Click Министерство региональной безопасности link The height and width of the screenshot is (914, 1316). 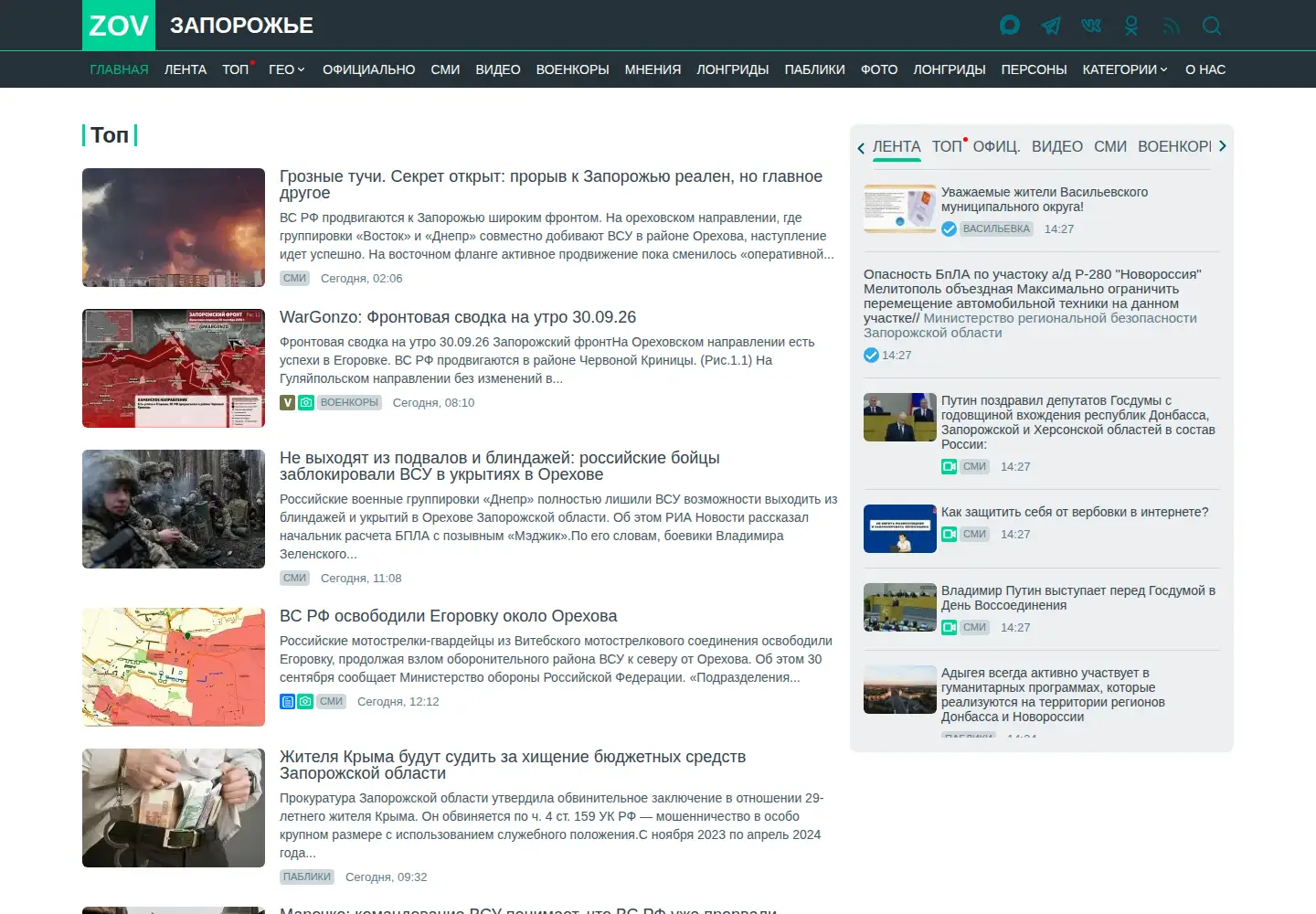1030,325
